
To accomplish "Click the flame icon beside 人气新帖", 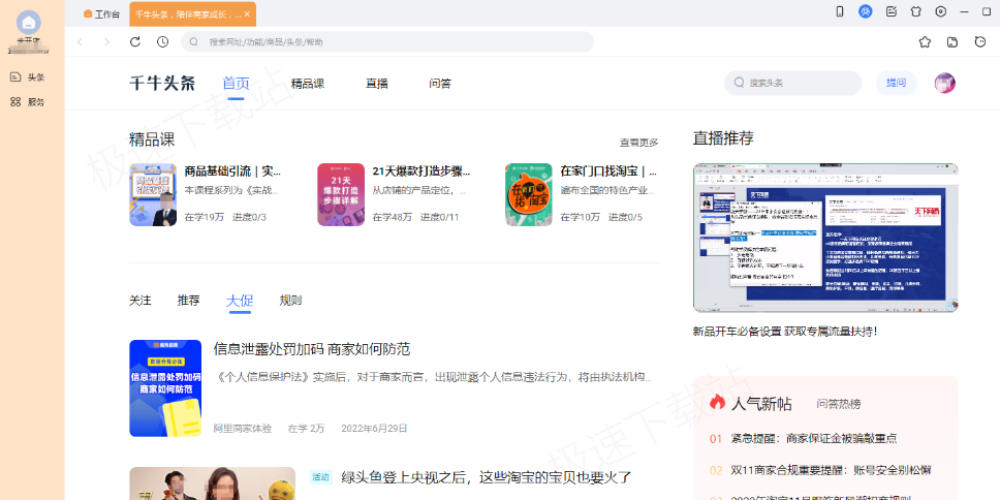I will (x=717, y=402).
